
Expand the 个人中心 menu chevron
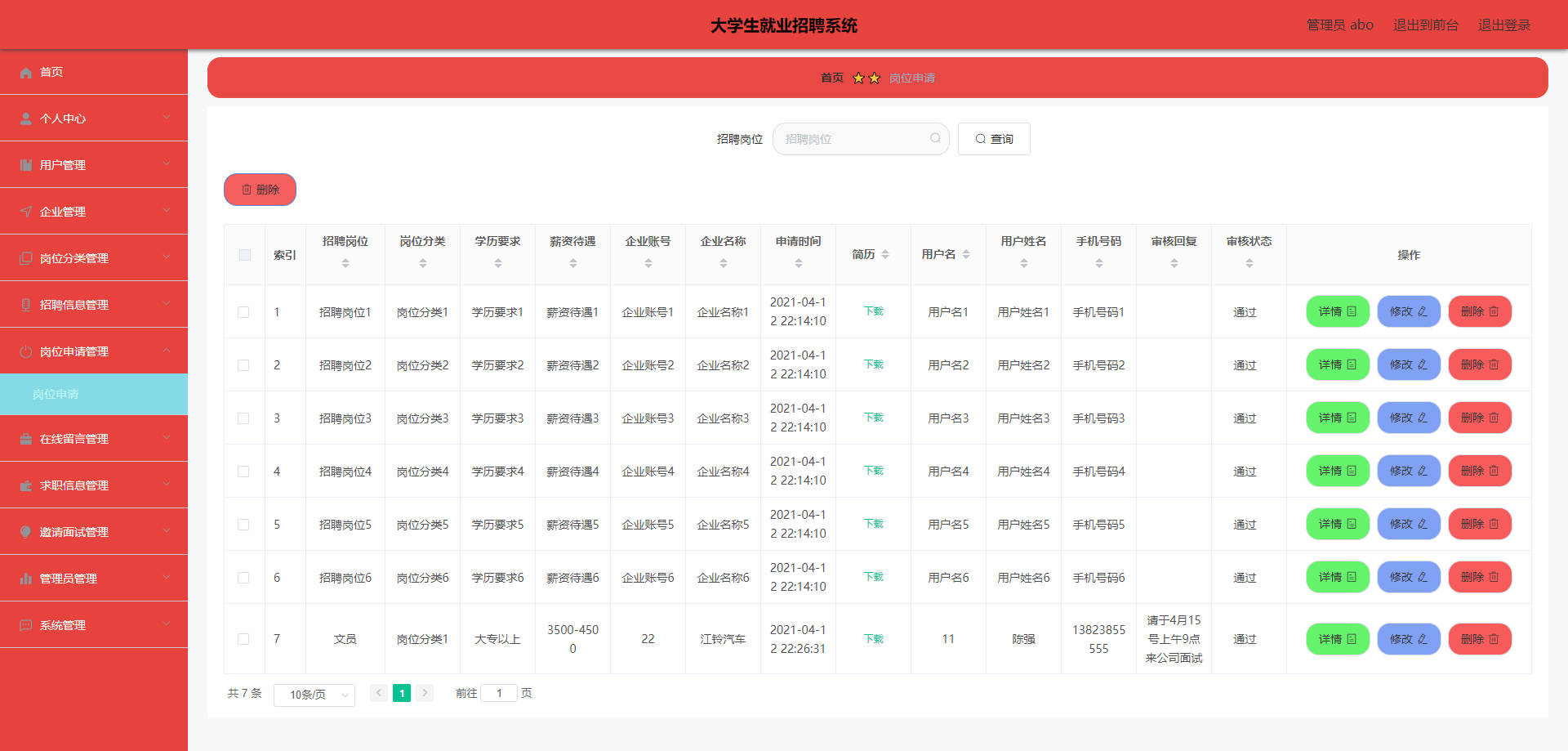pyautogui.click(x=167, y=118)
